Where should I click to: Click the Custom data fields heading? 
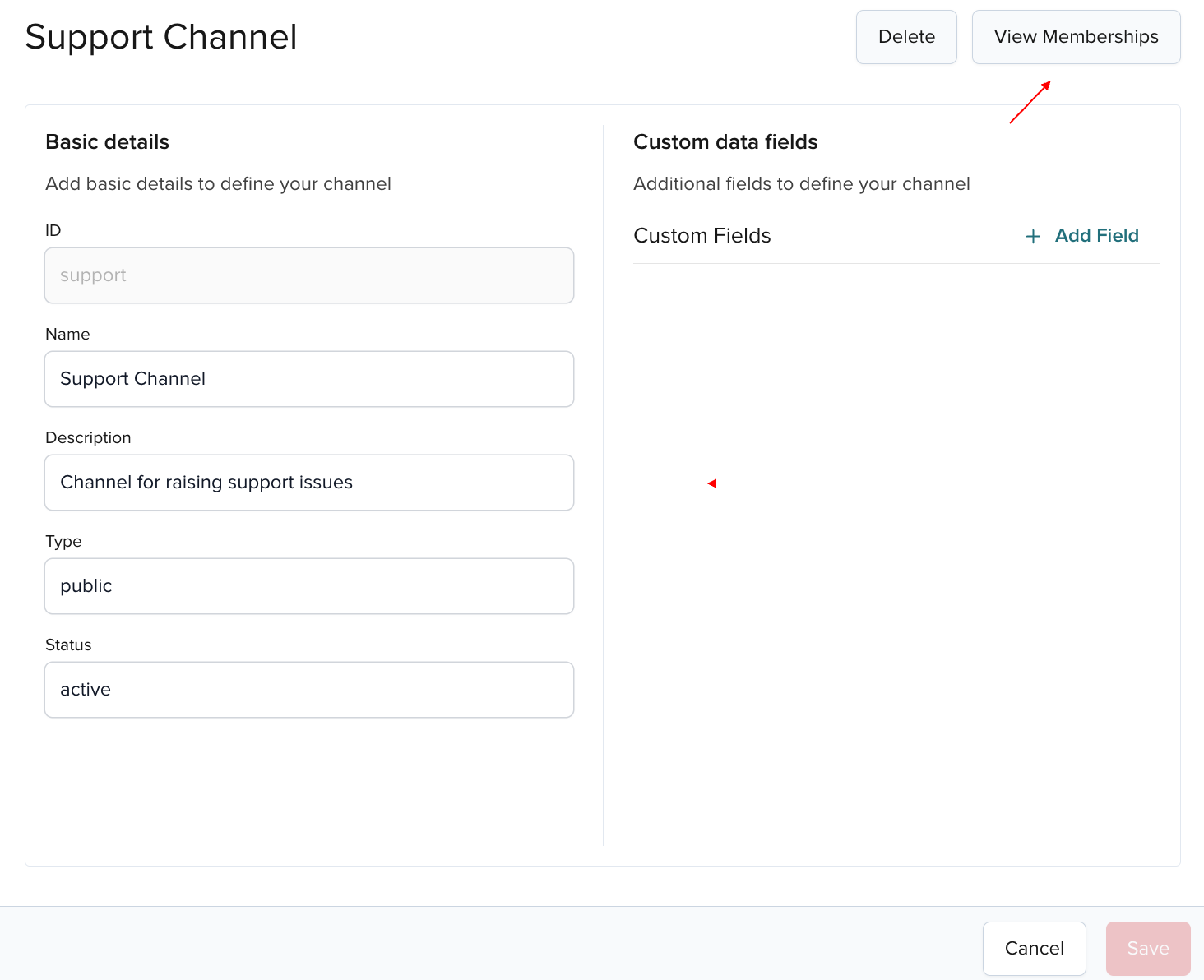pyautogui.click(x=725, y=142)
